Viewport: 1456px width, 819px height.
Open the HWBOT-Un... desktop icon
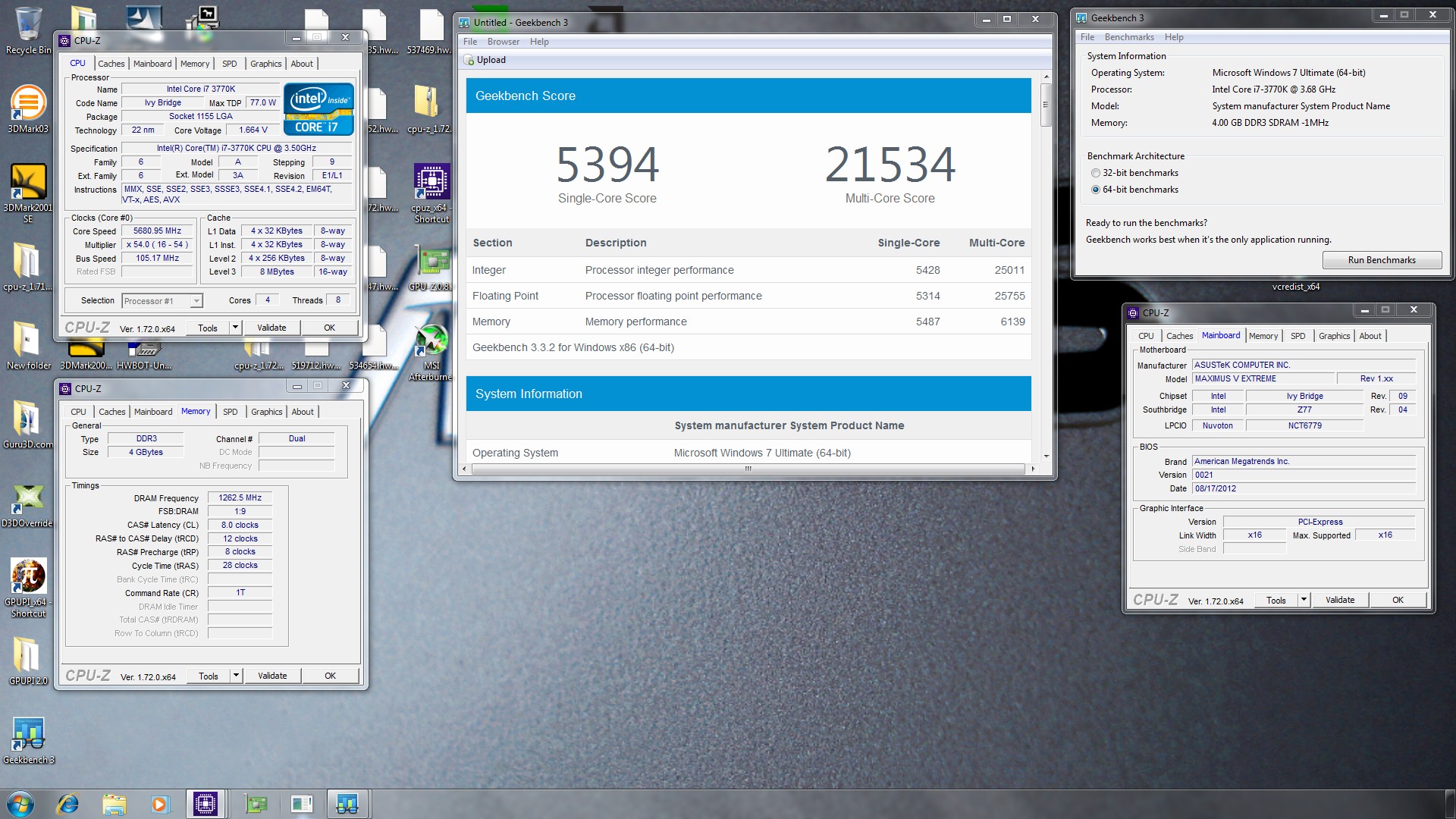point(144,354)
